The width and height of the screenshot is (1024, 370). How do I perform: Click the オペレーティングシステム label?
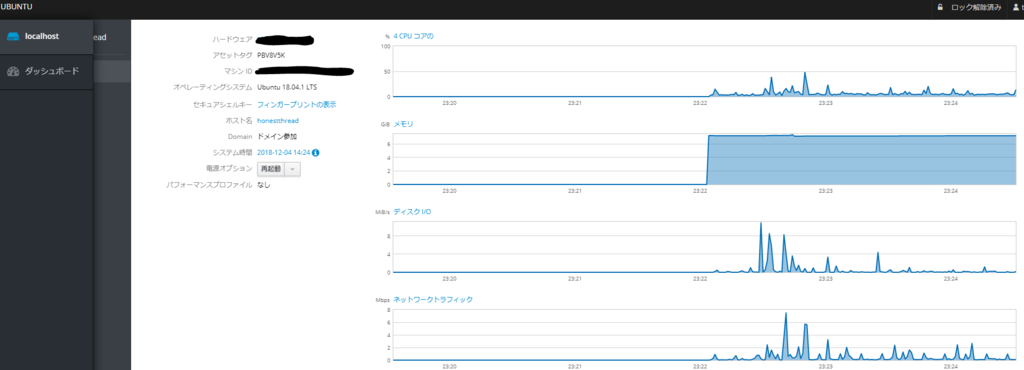[213, 87]
